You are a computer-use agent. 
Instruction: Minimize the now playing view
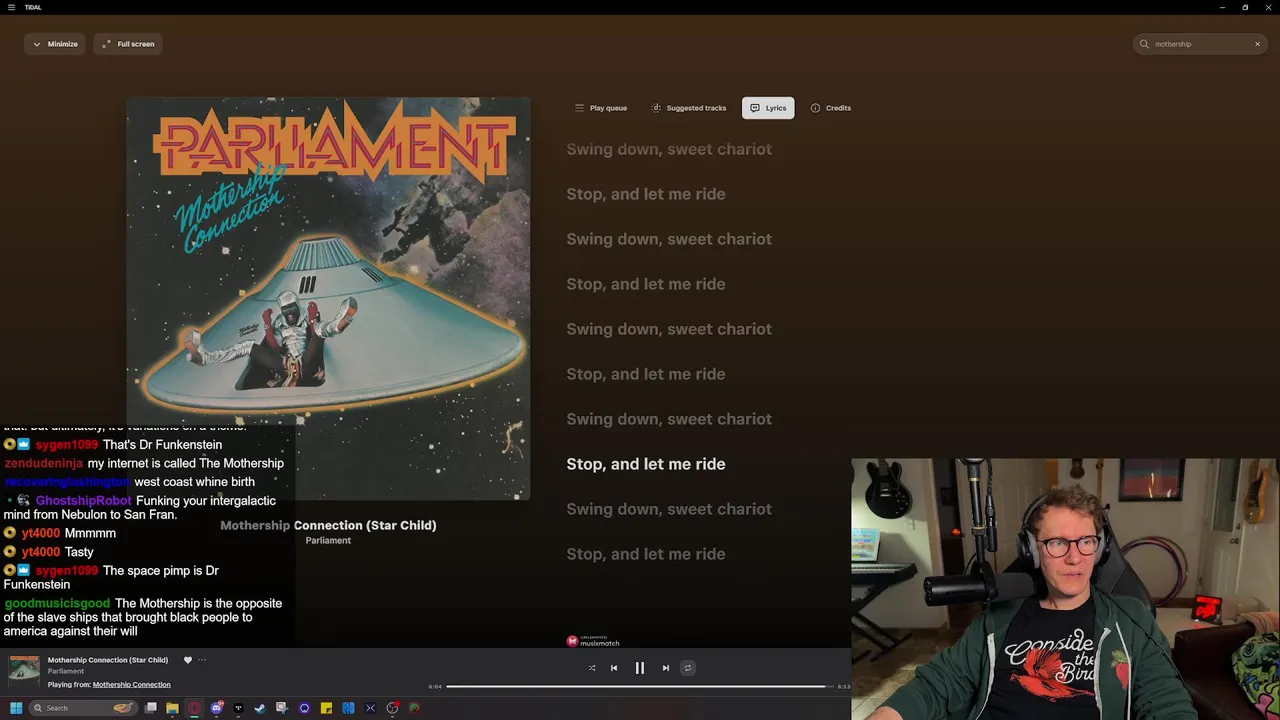click(56, 44)
